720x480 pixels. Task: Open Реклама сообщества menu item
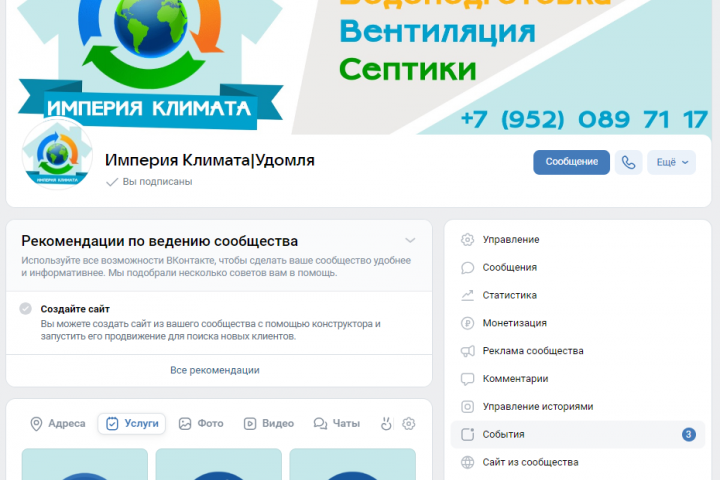578,351
